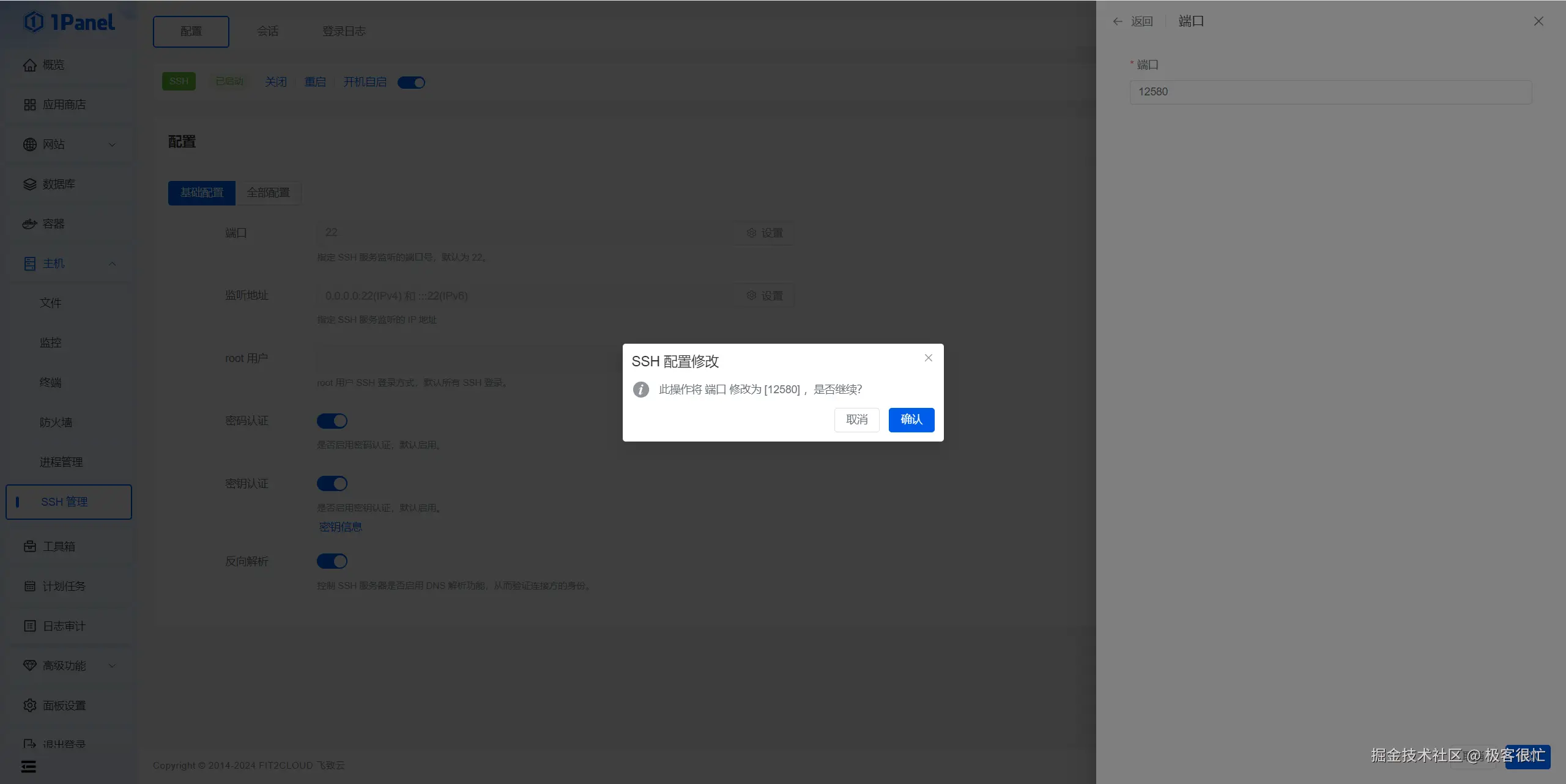Switch to the 登录日志 tab

coord(344,31)
